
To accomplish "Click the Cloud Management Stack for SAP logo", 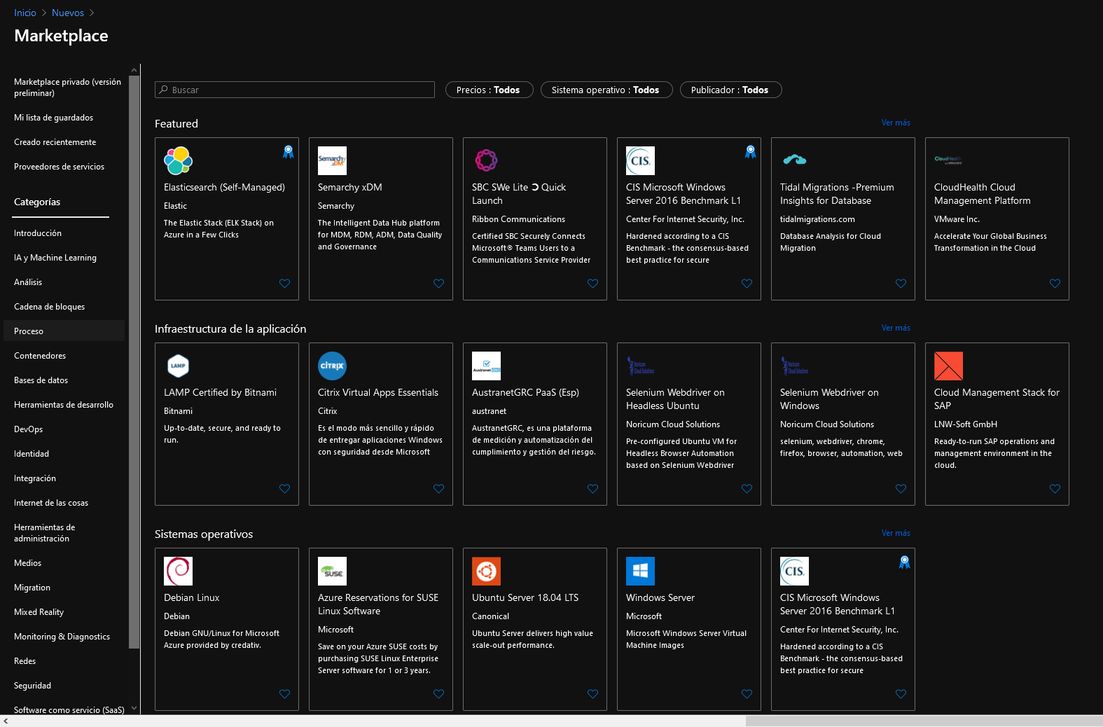I will coord(948,366).
